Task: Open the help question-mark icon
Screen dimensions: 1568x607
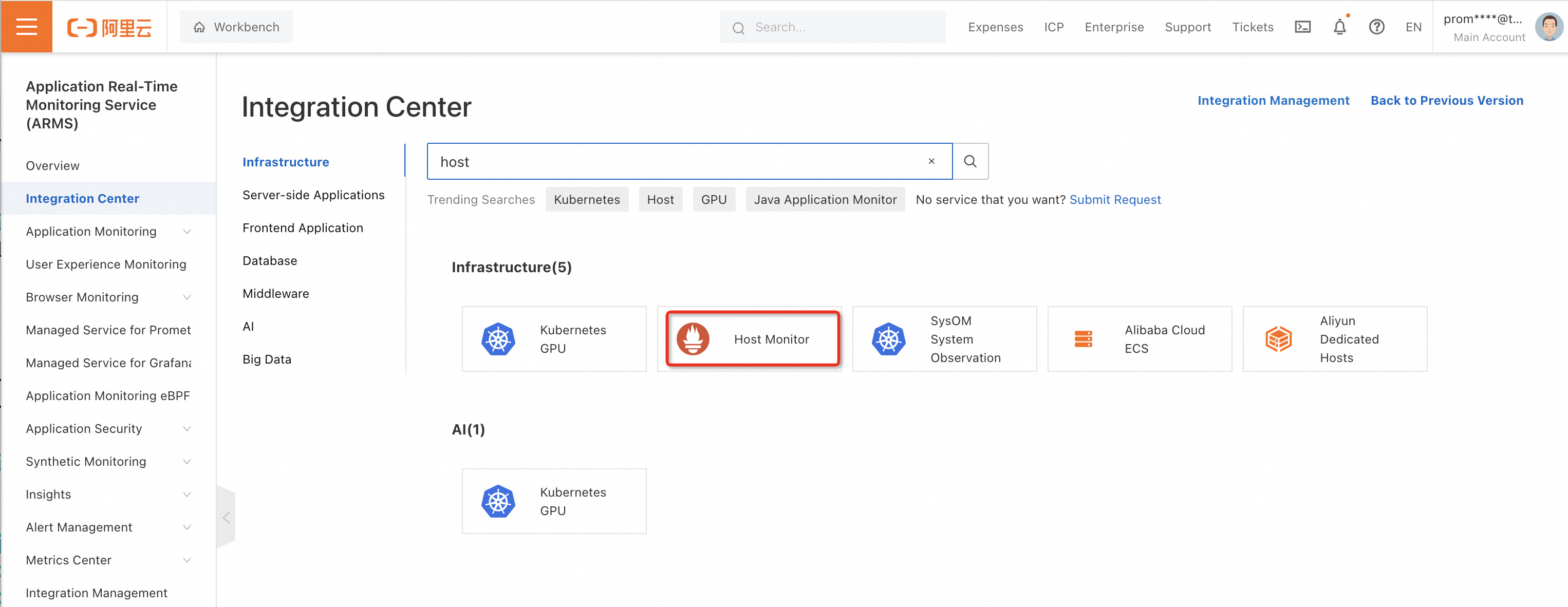Action: pos(1376,27)
